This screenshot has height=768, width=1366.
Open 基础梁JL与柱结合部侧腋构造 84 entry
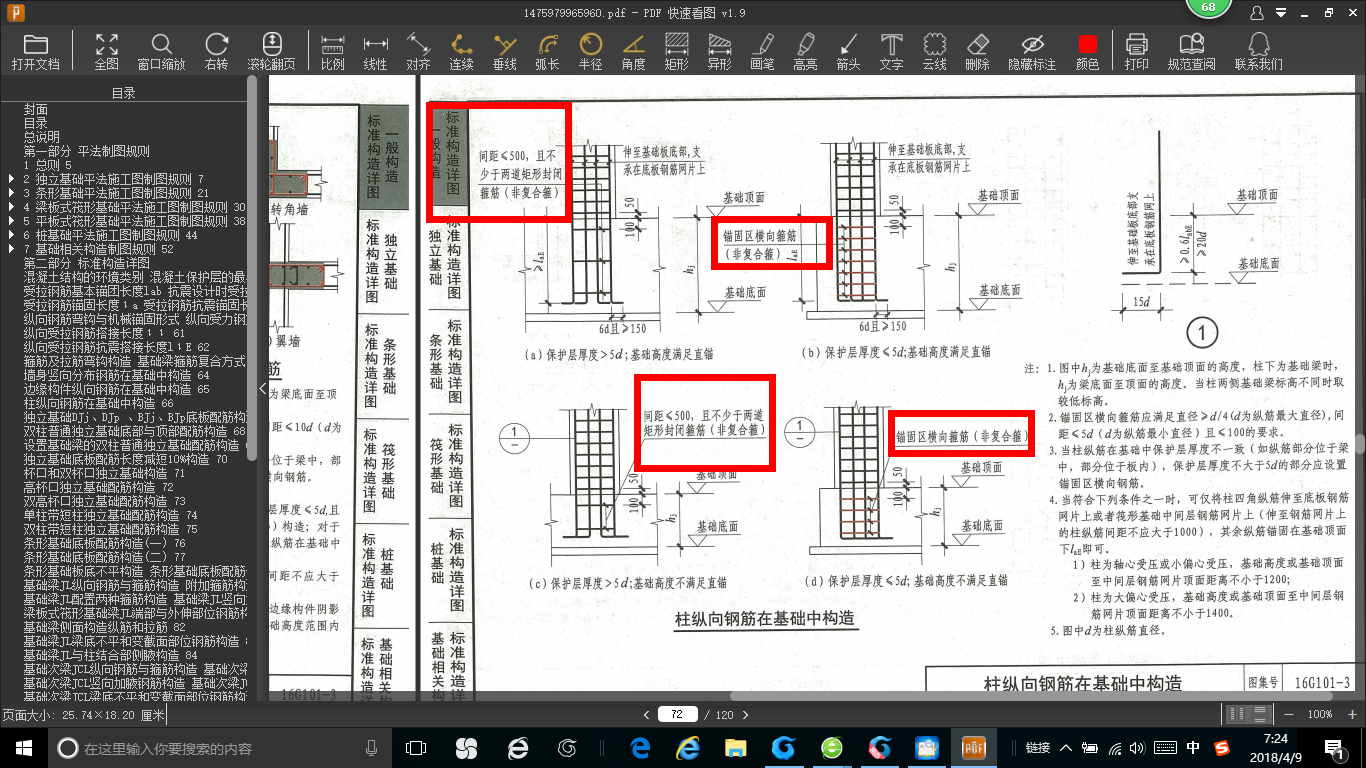110,655
